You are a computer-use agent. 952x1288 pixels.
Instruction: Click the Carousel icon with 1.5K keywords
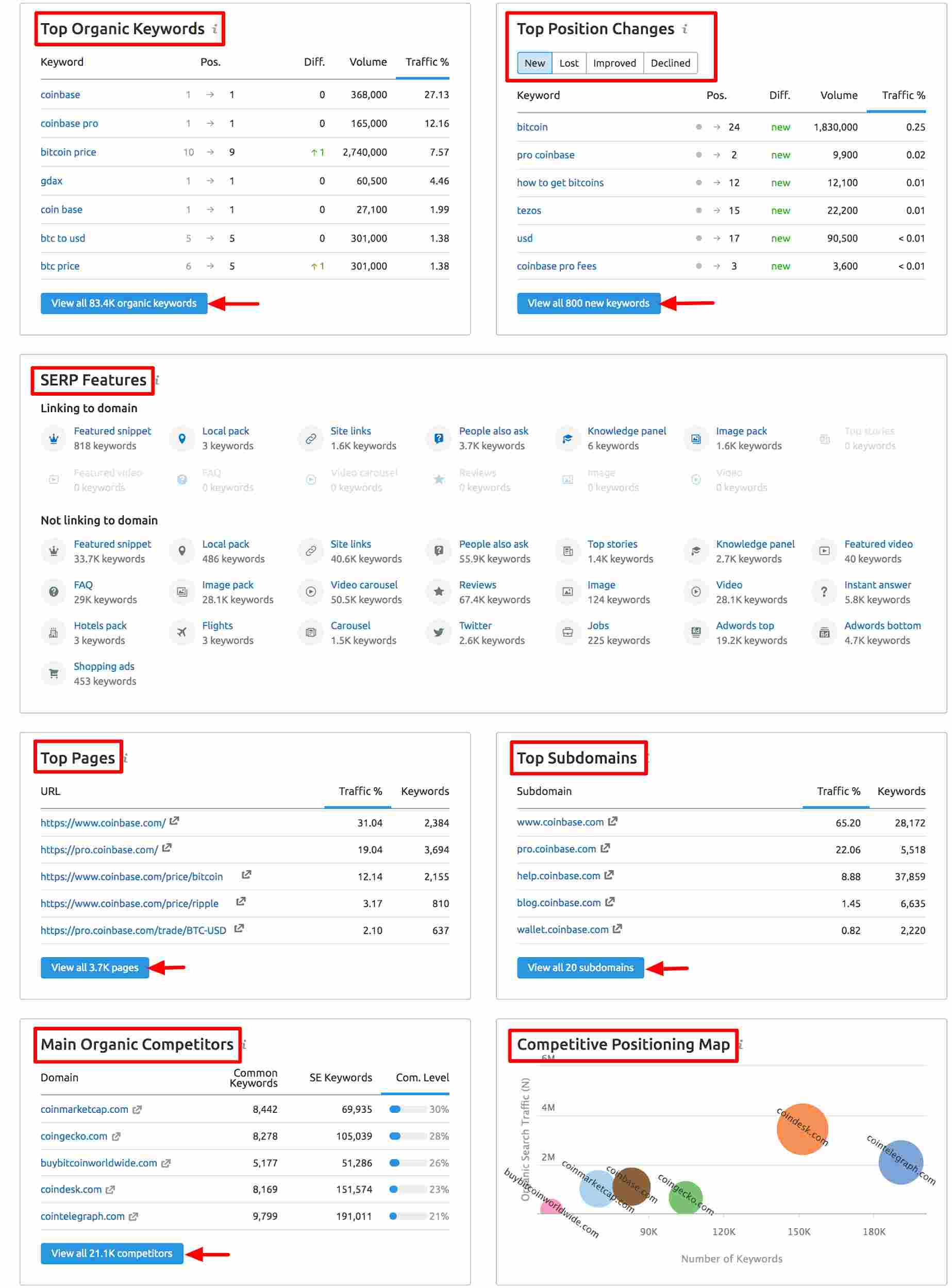tap(311, 633)
